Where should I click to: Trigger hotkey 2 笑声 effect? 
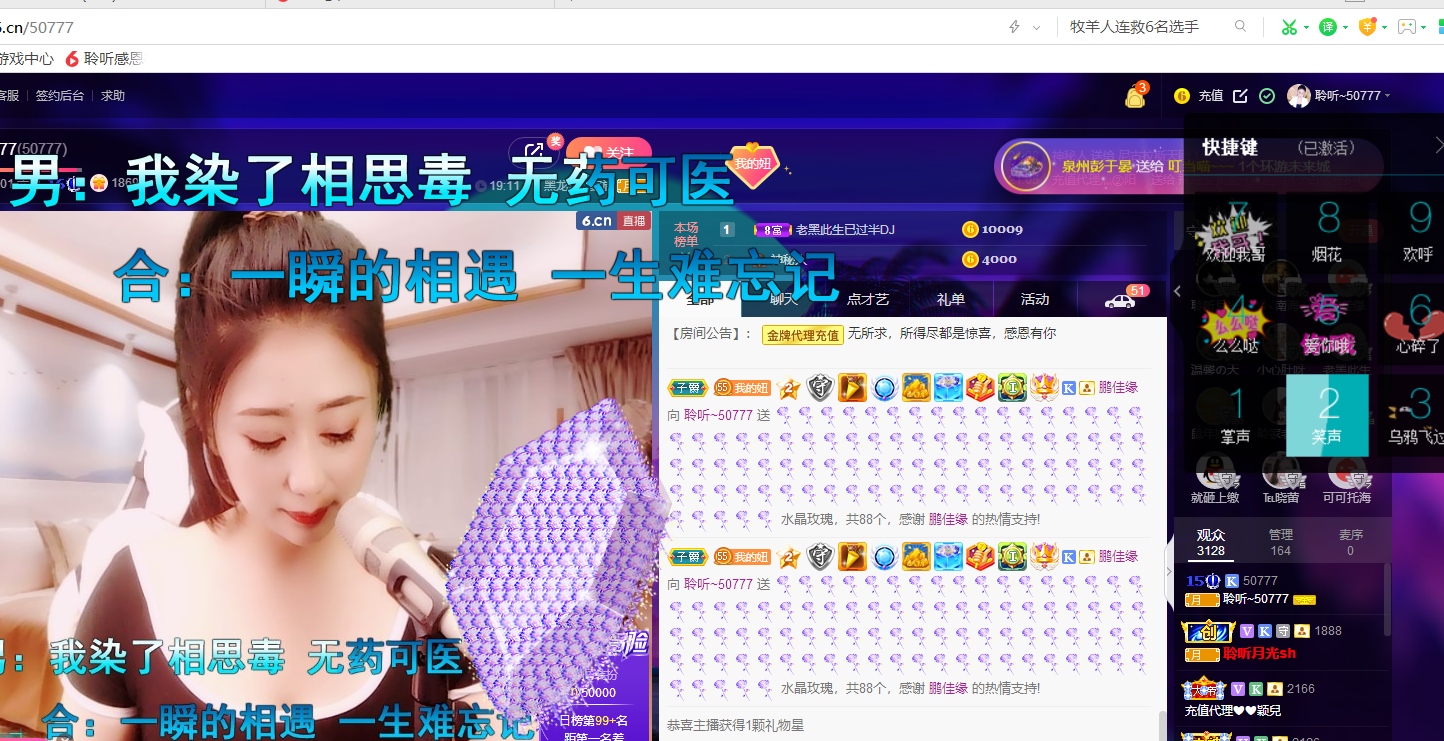1327,415
